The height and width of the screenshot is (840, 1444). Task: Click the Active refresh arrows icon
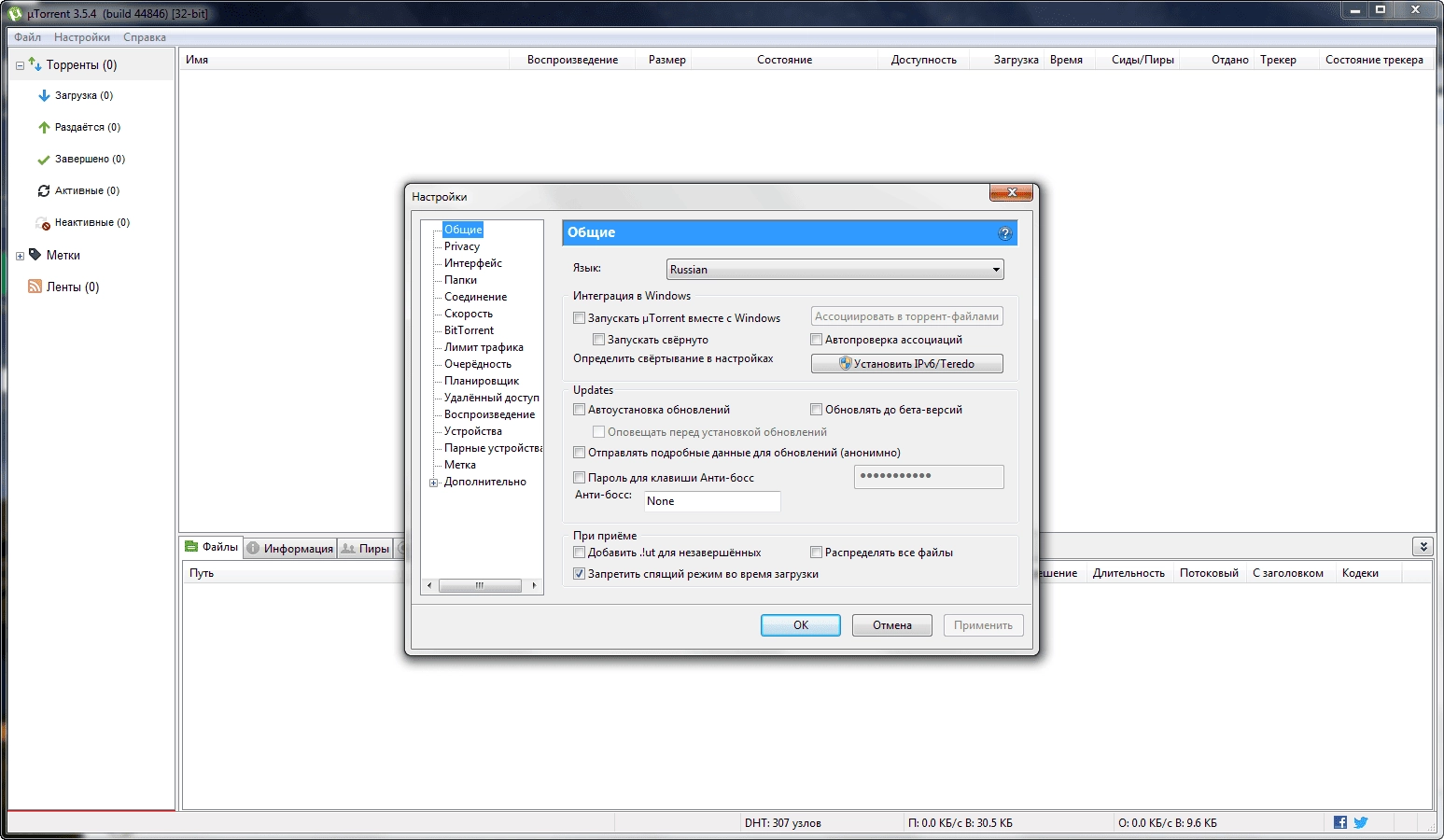coord(44,190)
